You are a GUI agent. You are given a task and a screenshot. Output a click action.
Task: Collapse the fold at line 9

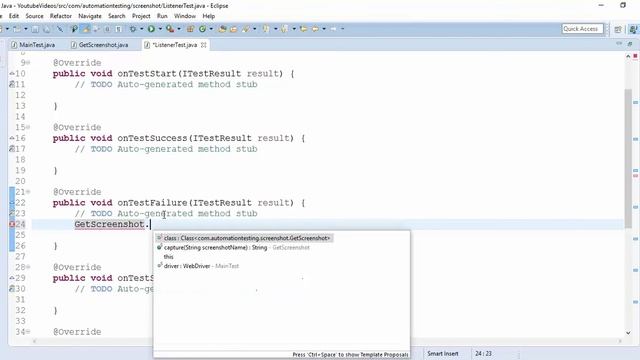pyautogui.click(x=28, y=63)
